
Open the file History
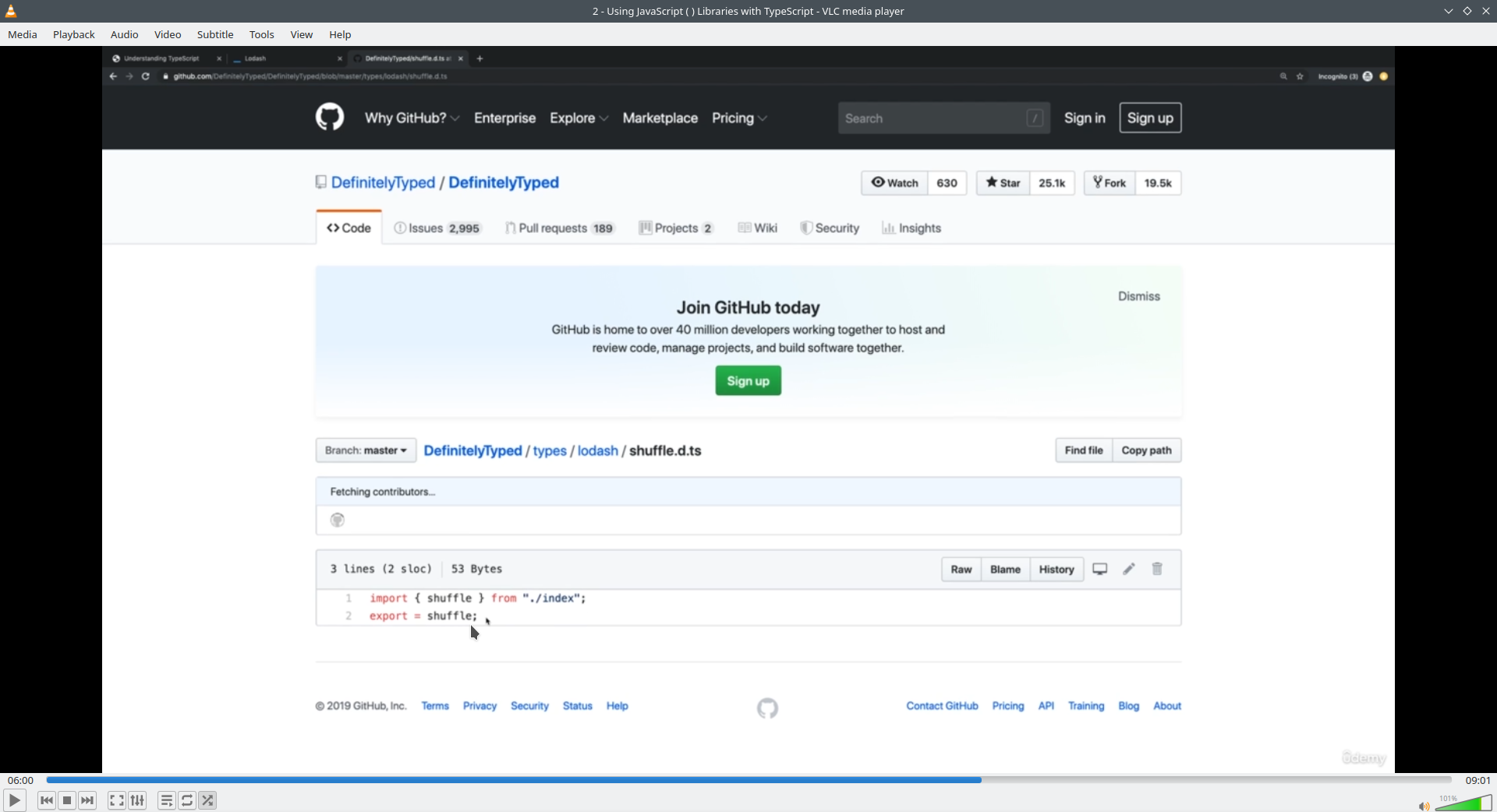[1056, 570]
